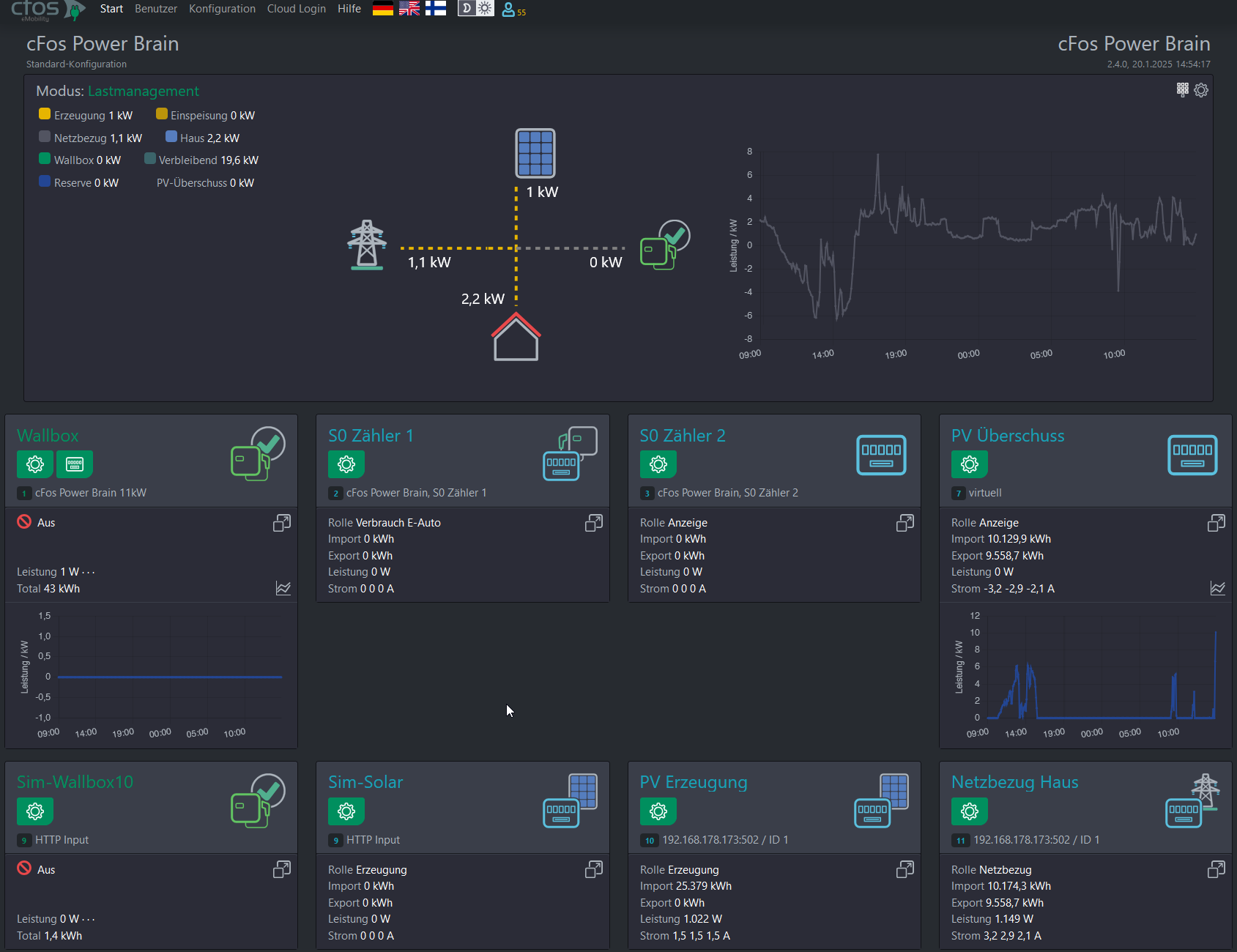The image size is (1237, 952).
Task: Open the tile grid view icon
Action: point(1183,90)
